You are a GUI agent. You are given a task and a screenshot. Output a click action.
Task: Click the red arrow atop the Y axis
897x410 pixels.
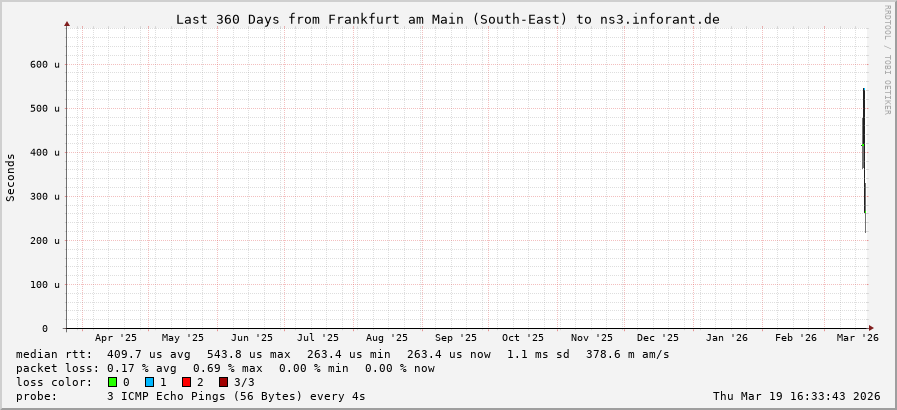coord(67,23)
